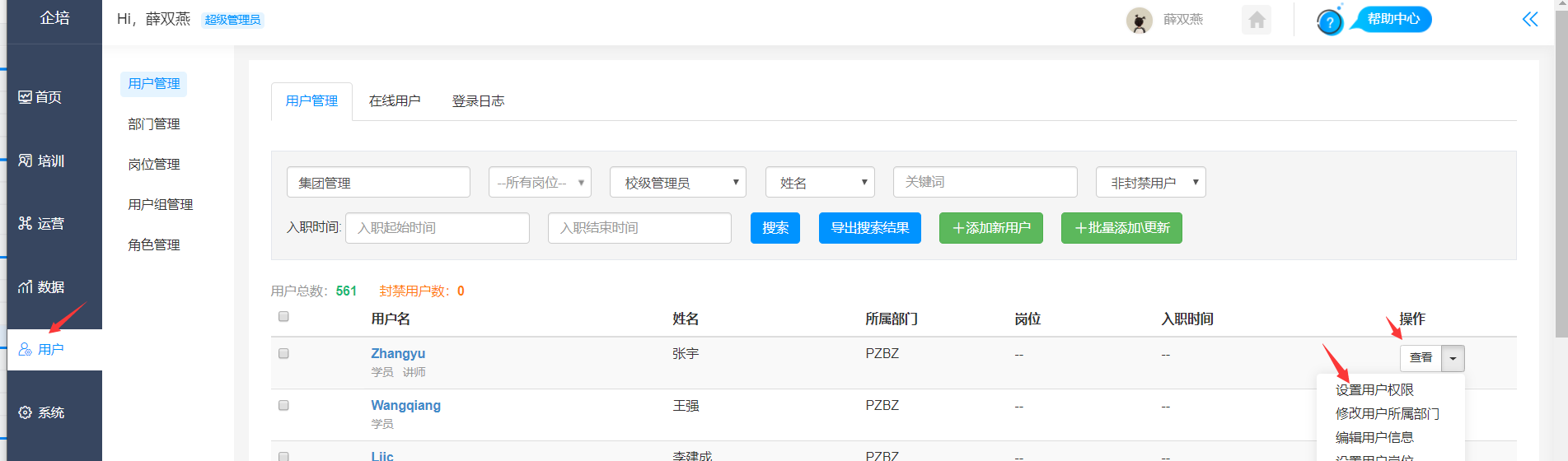Open 帮助中心 help center

point(1393,19)
